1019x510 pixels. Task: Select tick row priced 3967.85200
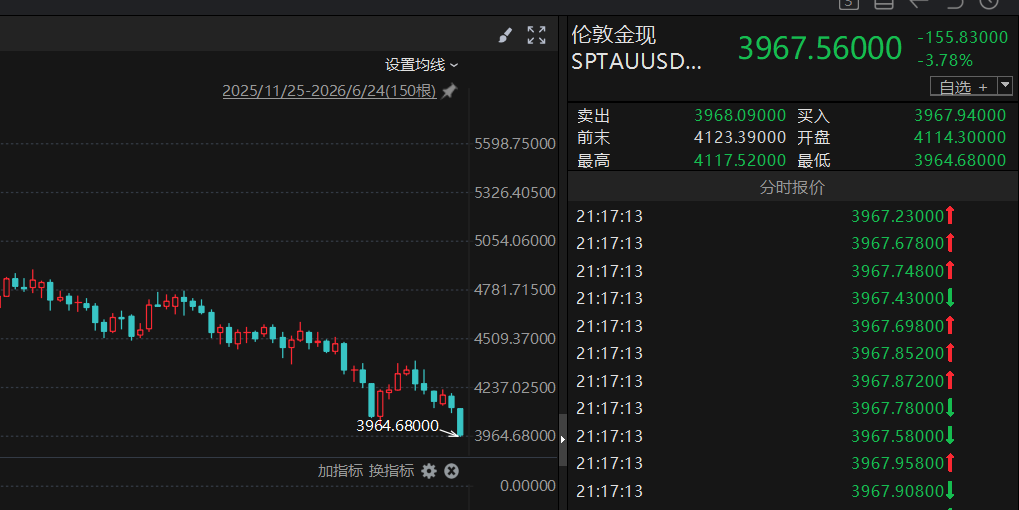(x=793, y=353)
